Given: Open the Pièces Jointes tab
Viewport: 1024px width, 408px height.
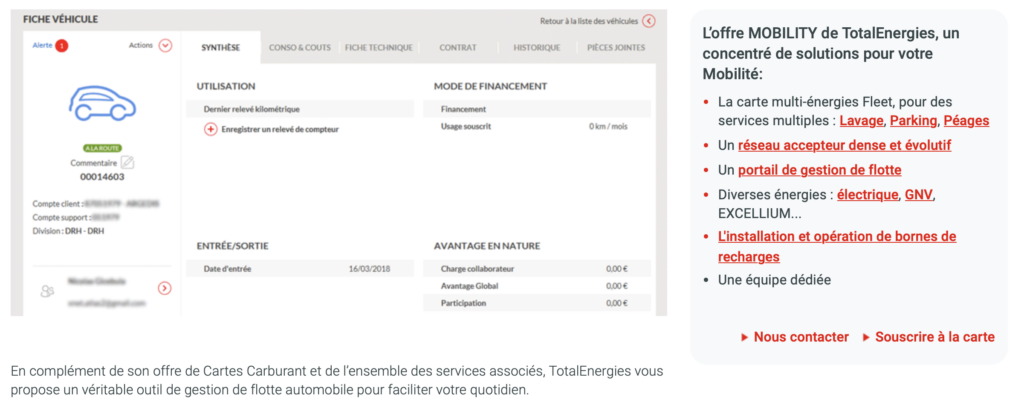Looking at the screenshot, I should 615,47.
